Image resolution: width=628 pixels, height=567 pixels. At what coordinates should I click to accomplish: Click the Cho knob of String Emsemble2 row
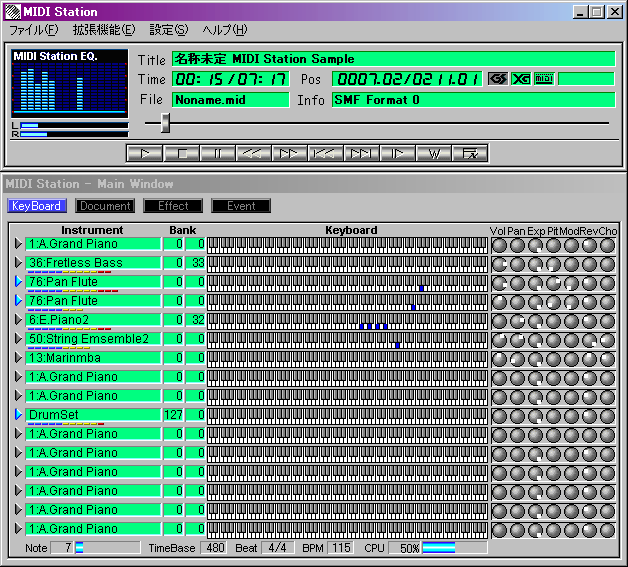[607, 340]
